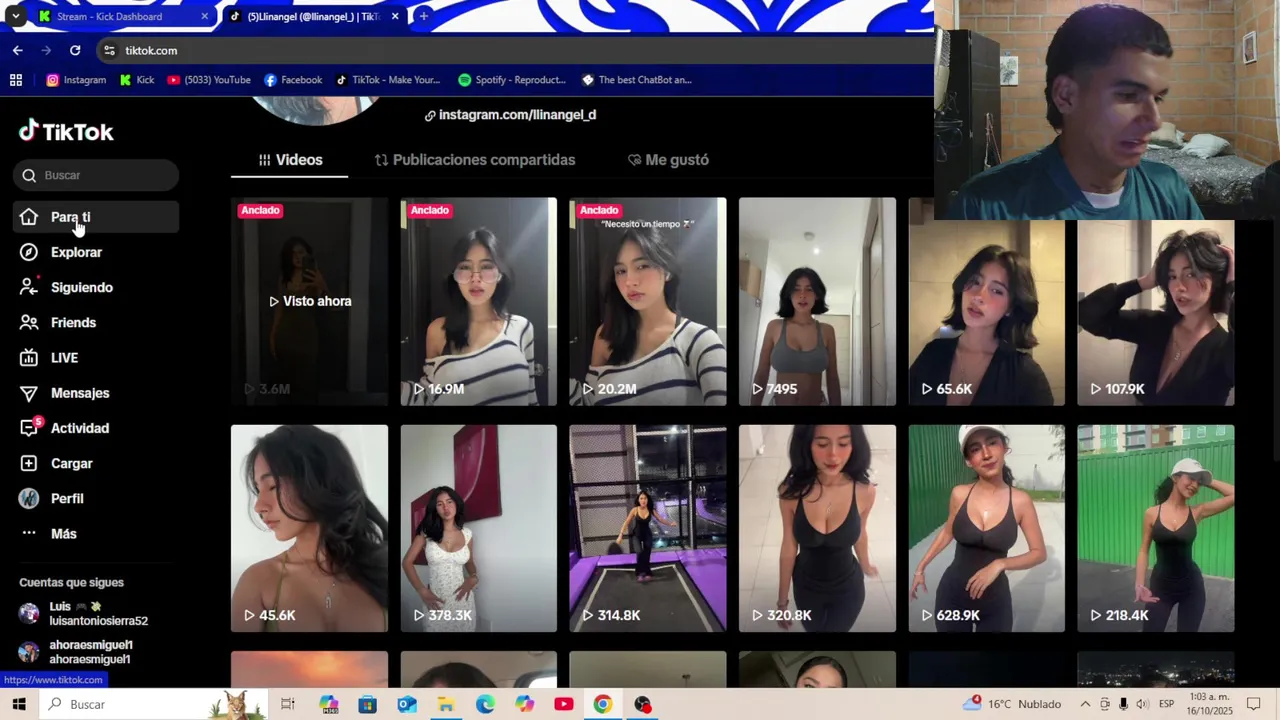Open the Facebook bookmark
Screen dimensions: 1280x720
pos(293,80)
